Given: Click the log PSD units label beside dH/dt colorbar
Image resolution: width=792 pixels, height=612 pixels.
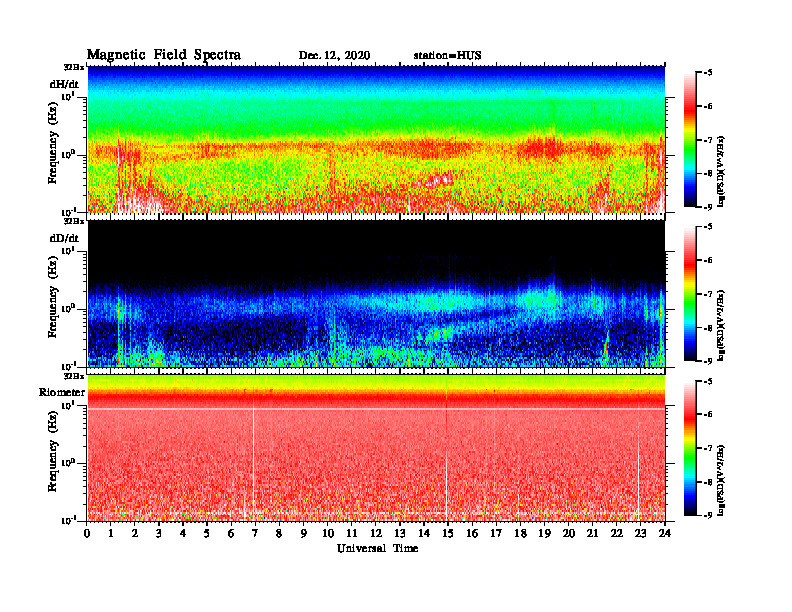Looking at the screenshot, I should pyautogui.click(x=722, y=171).
